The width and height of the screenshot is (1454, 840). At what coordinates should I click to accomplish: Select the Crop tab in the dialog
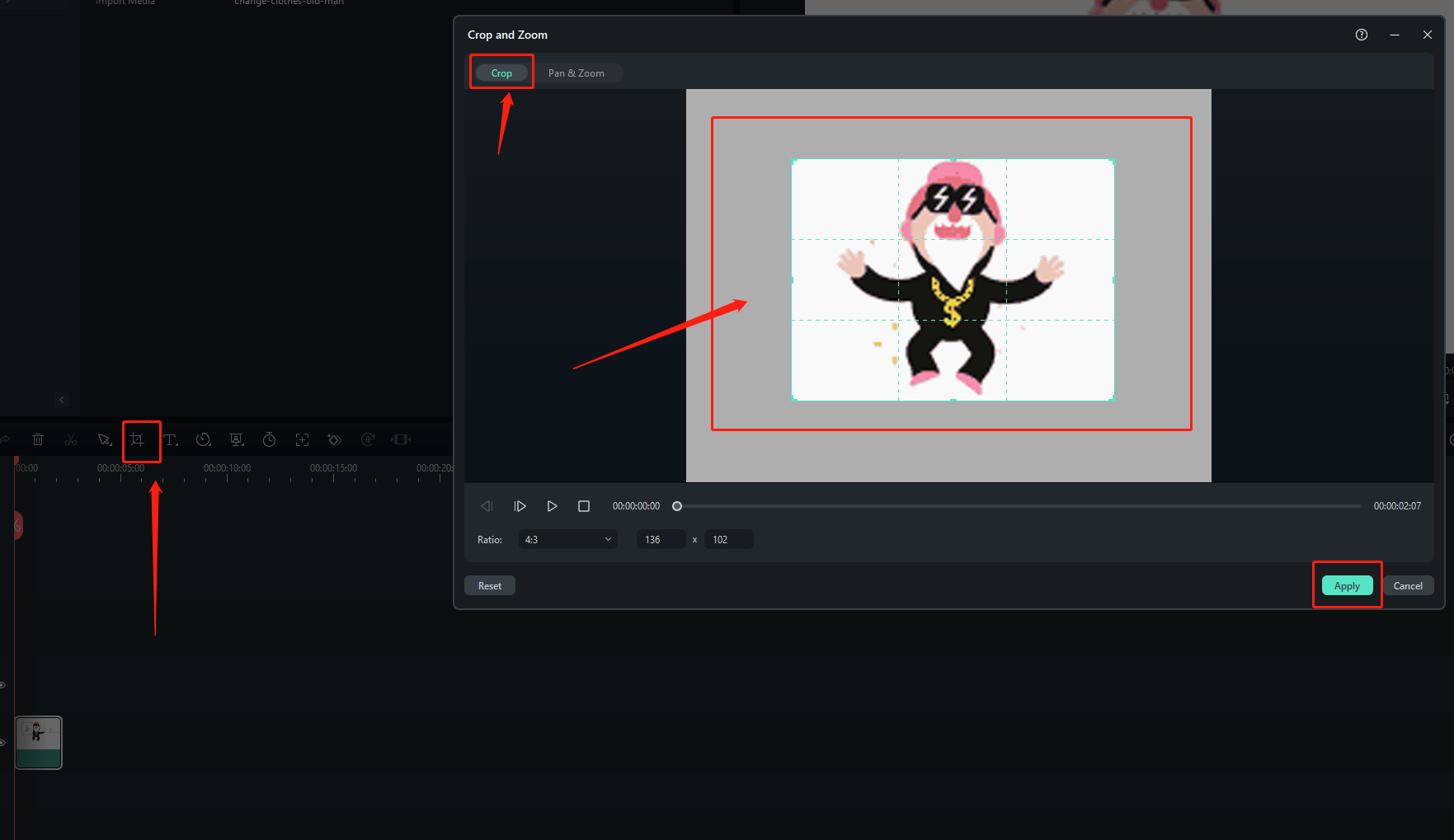point(501,73)
